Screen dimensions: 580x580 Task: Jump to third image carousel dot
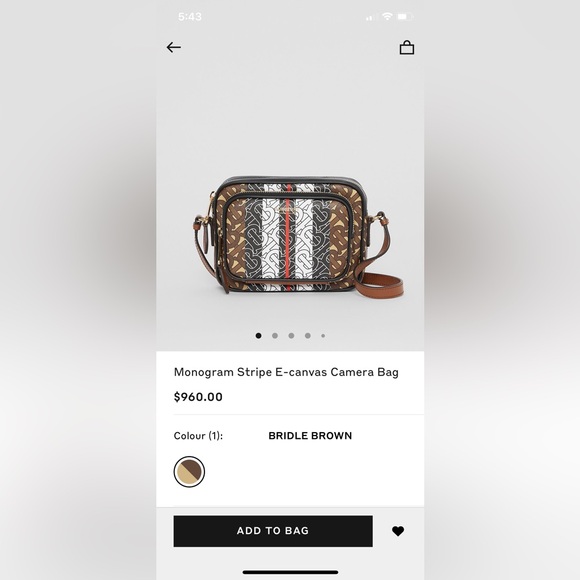tap(291, 335)
